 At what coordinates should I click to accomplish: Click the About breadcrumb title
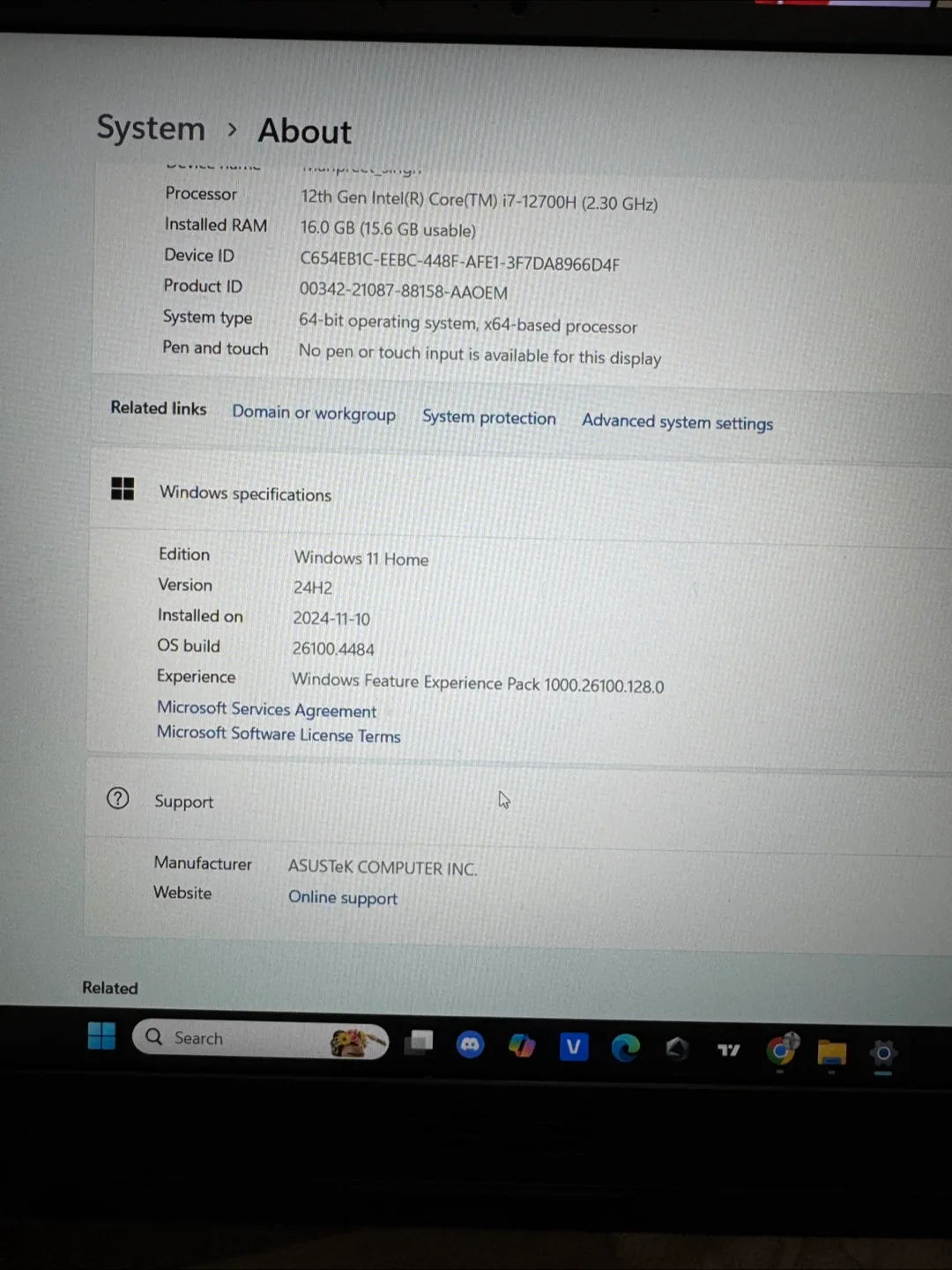pyautogui.click(x=304, y=131)
